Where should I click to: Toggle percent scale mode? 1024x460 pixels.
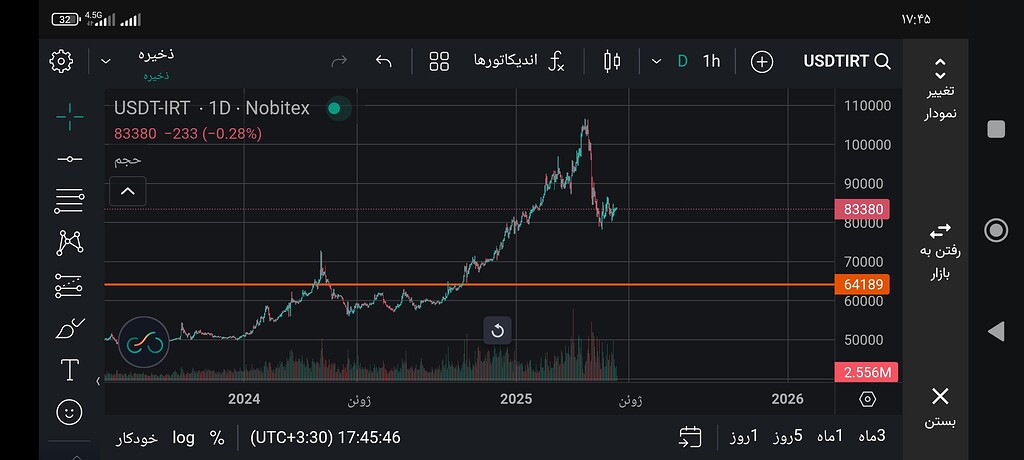[217, 438]
